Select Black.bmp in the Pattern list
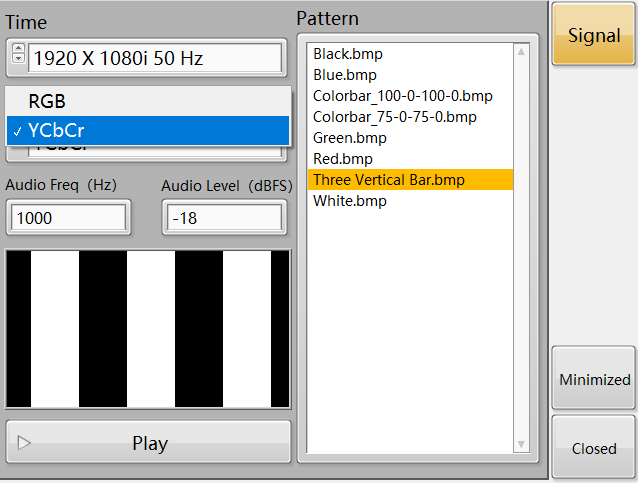638x483 pixels. click(x=348, y=54)
